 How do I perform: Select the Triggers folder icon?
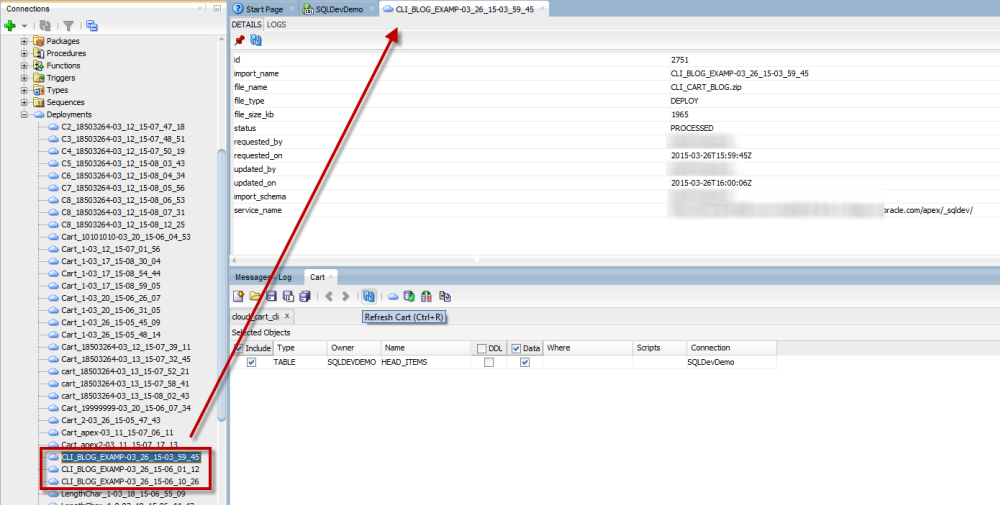point(38,78)
